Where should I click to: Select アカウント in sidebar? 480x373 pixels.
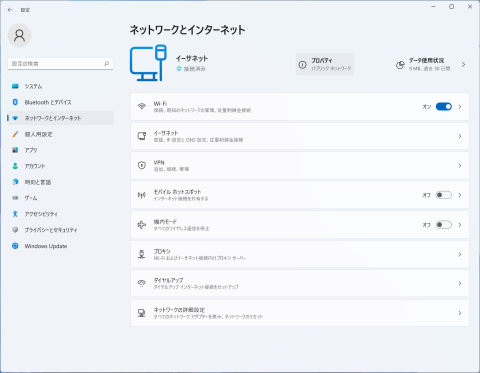point(60,166)
